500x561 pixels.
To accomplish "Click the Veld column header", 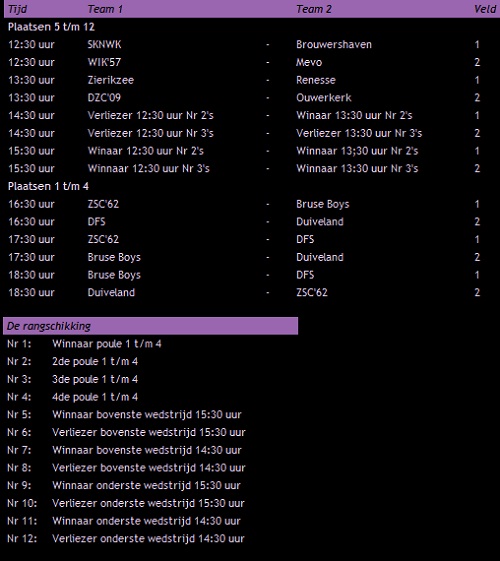I will click(x=485, y=9).
